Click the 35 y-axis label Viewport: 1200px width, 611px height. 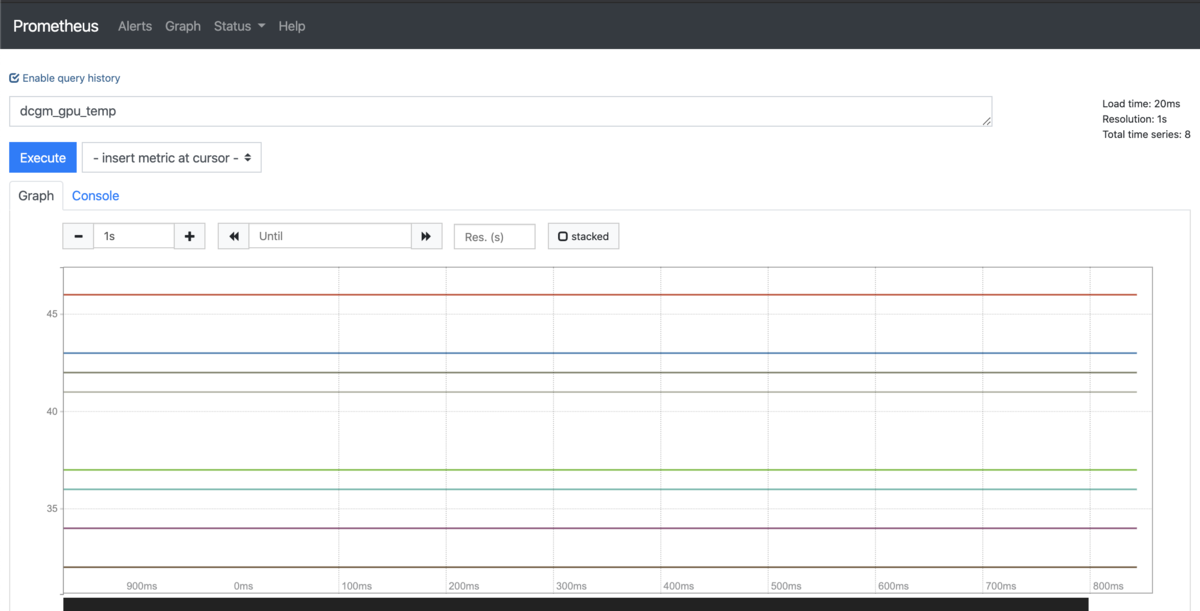[x=52, y=509]
